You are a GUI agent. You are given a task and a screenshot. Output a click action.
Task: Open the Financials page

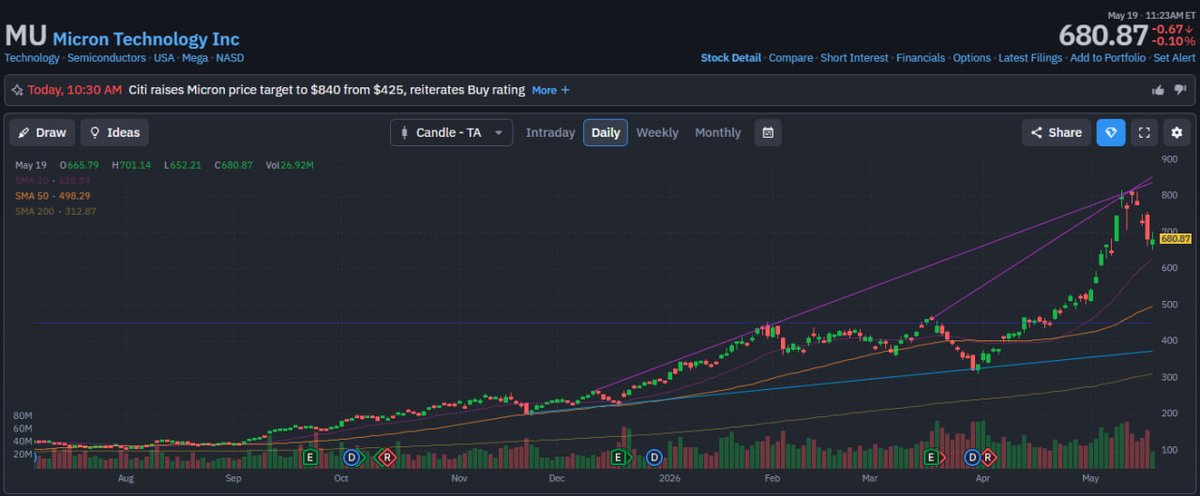(920, 58)
